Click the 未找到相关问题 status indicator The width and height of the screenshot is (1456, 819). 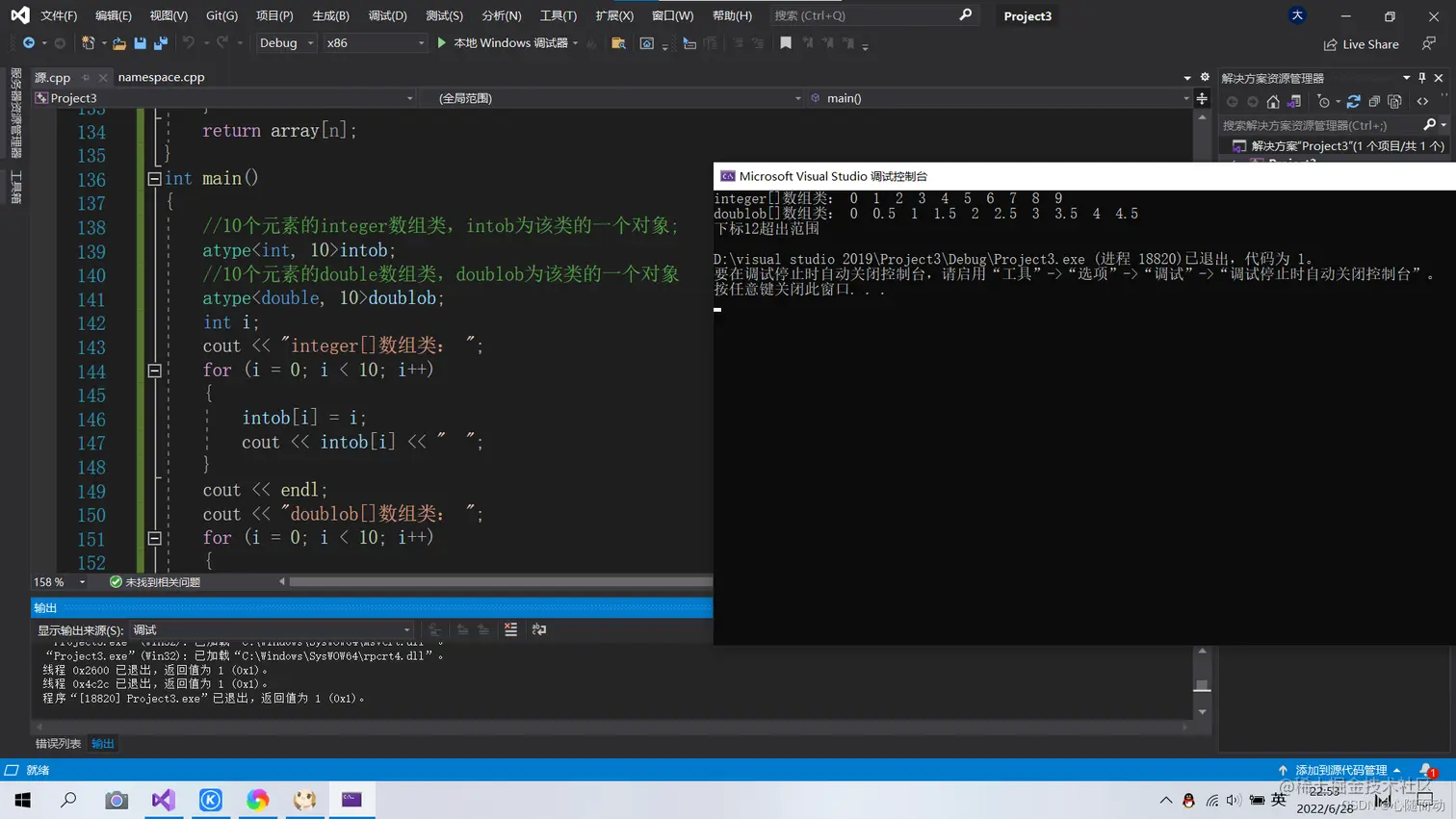(x=154, y=582)
